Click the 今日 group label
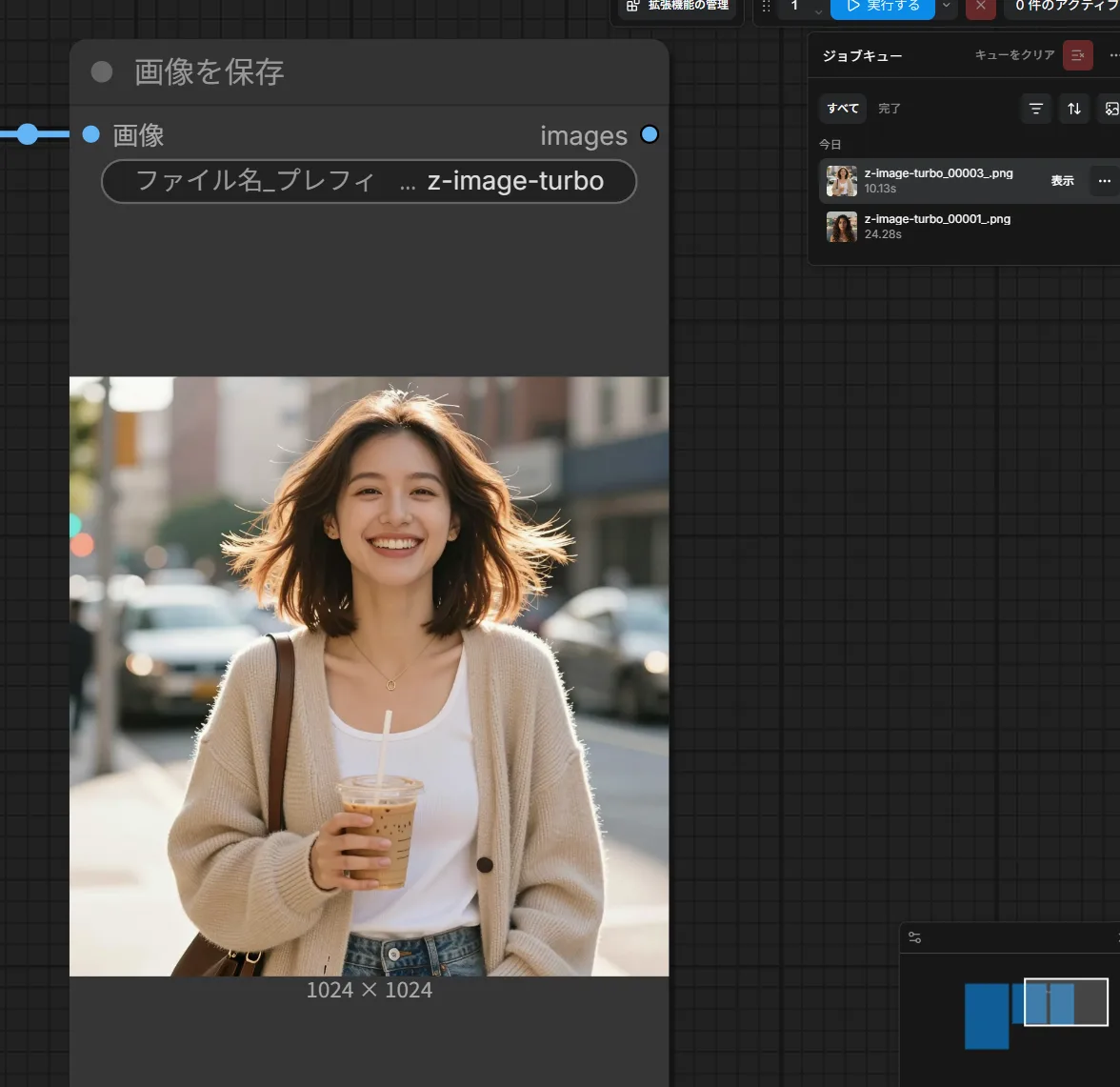 tap(830, 145)
